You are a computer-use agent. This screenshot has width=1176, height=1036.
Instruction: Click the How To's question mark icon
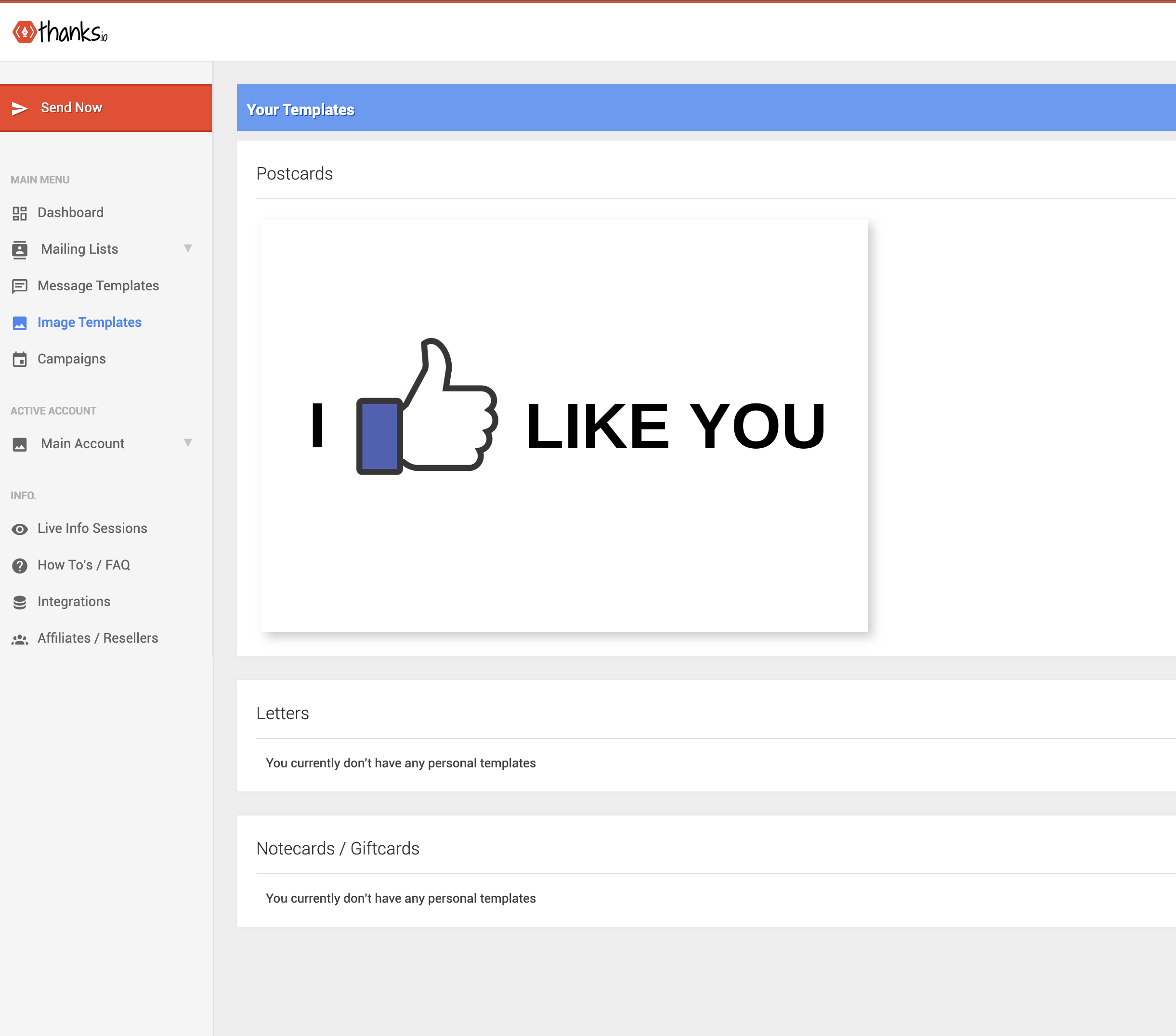[20, 566]
